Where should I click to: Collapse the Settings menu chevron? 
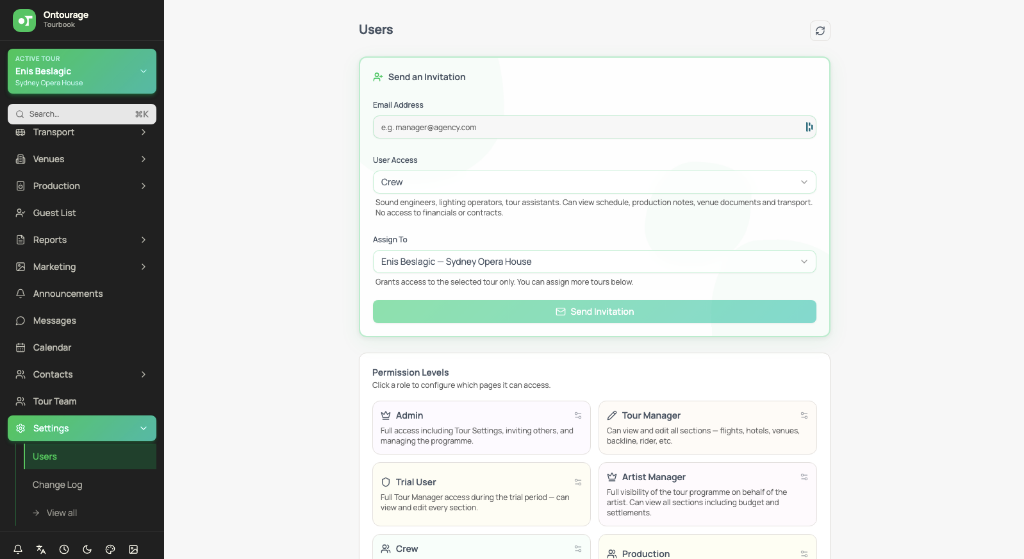pyautogui.click(x=143, y=428)
